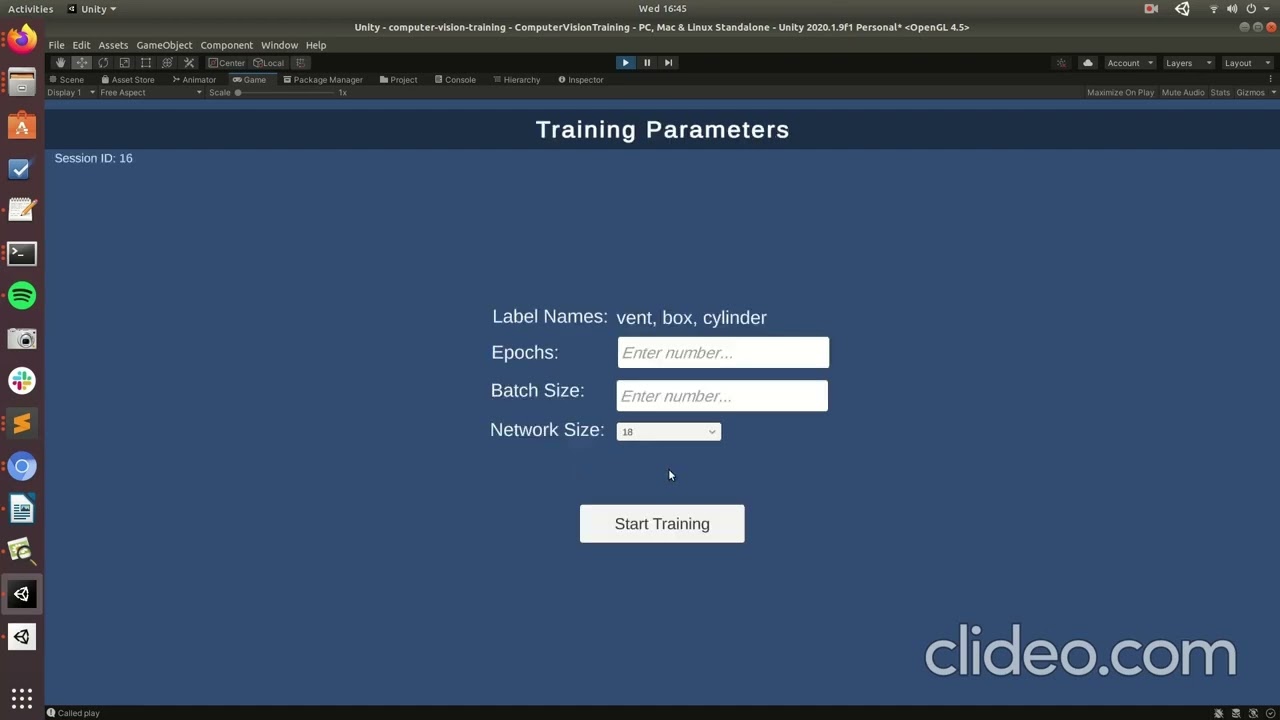Open Ubuntu Software from the dock
The width and height of the screenshot is (1280, 720).
click(22, 126)
